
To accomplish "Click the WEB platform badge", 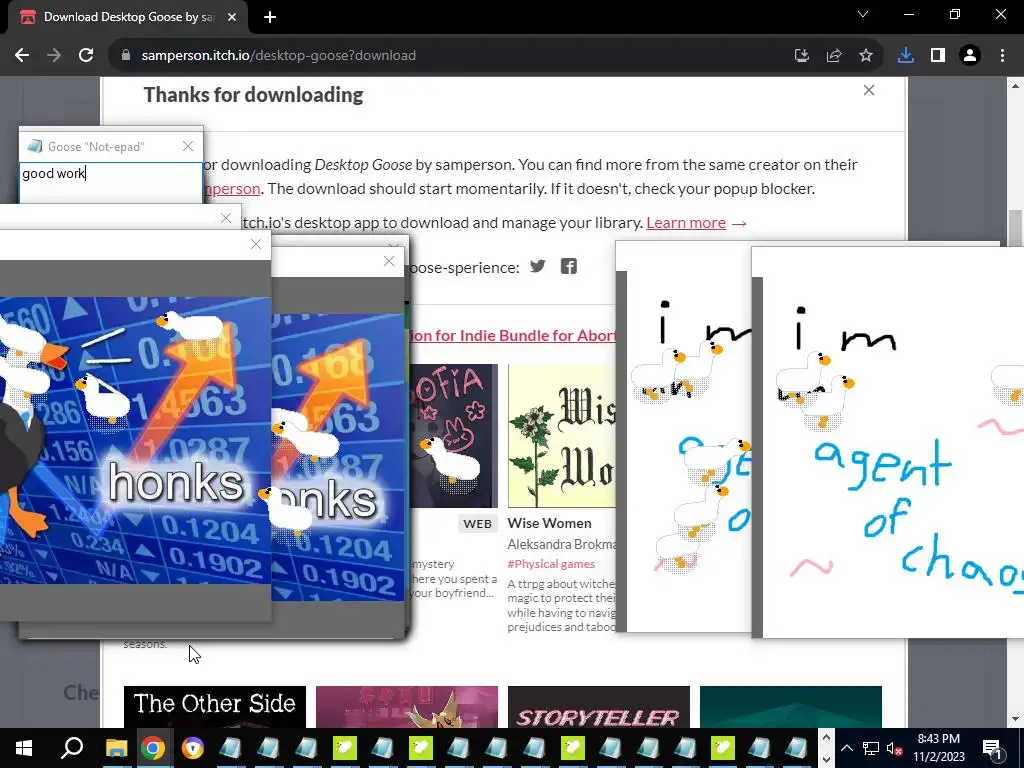I will point(477,524).
